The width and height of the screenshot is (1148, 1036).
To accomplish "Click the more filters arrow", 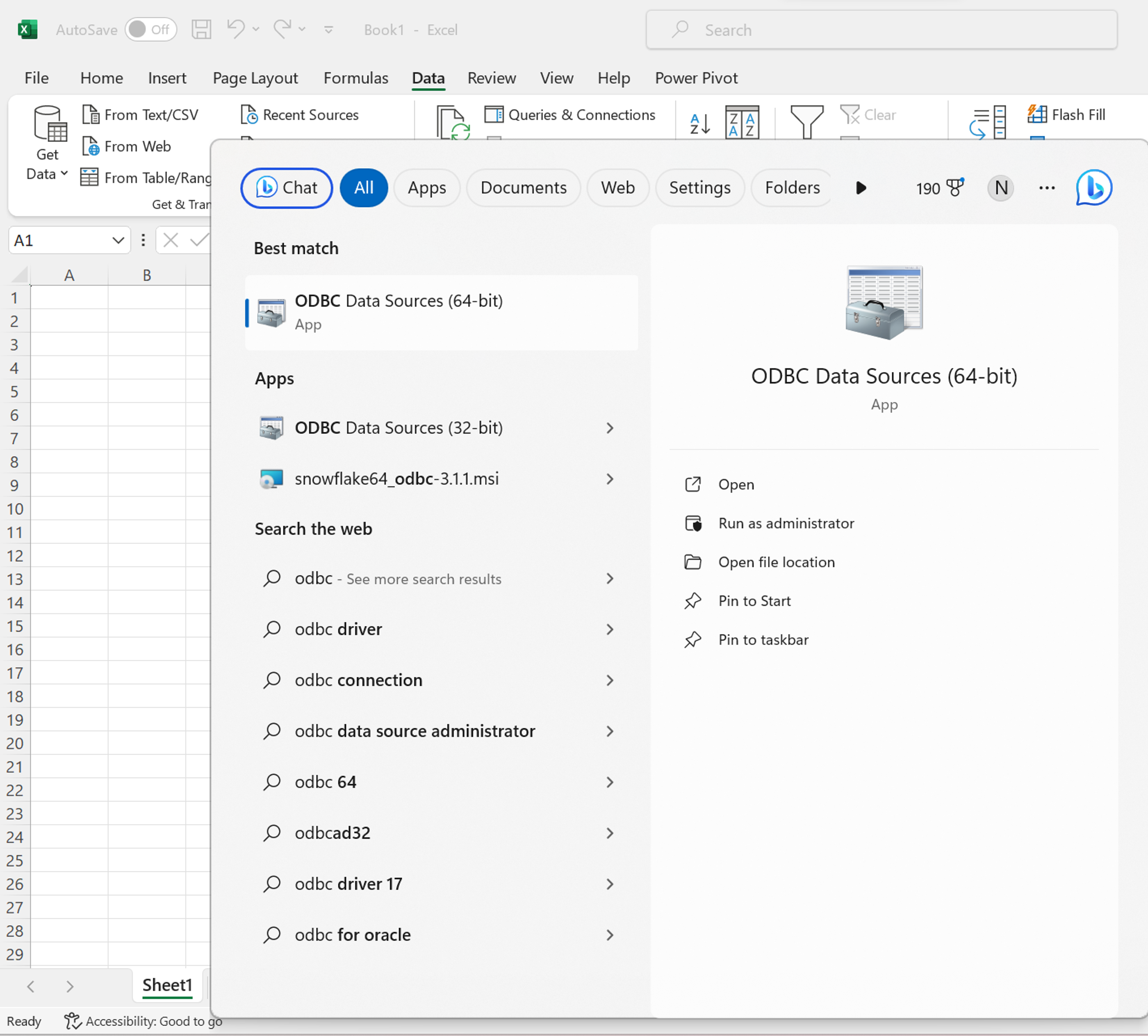I will point(861,188).
